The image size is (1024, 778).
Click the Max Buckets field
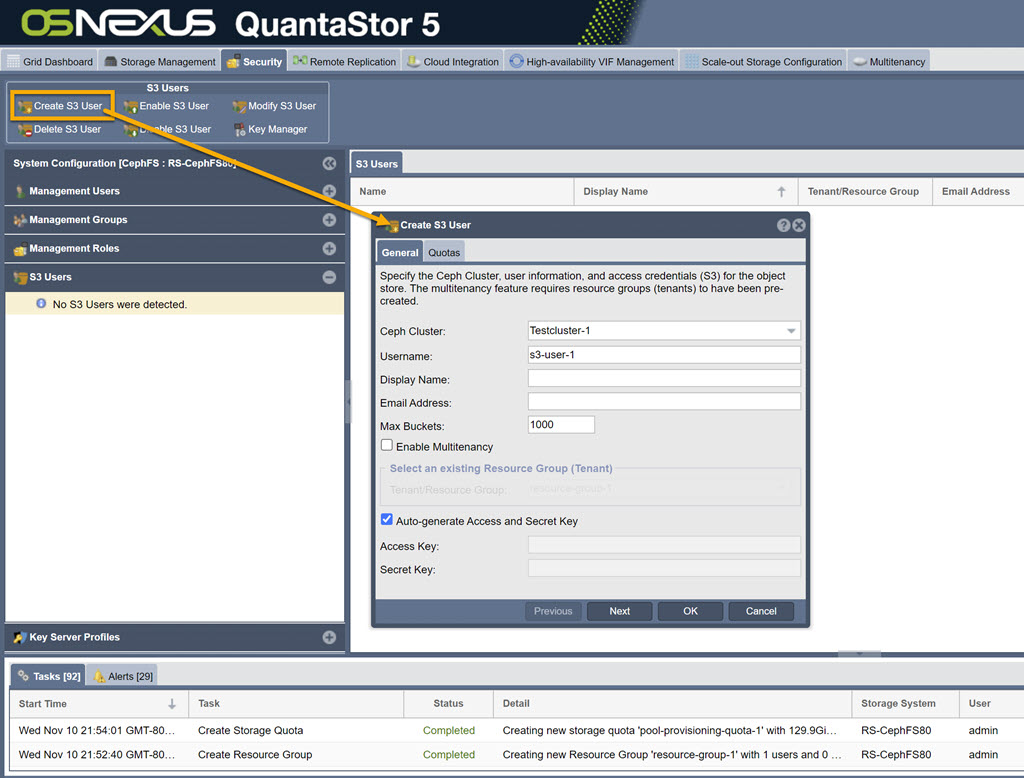pyautogui.click(x=561, y=425)
